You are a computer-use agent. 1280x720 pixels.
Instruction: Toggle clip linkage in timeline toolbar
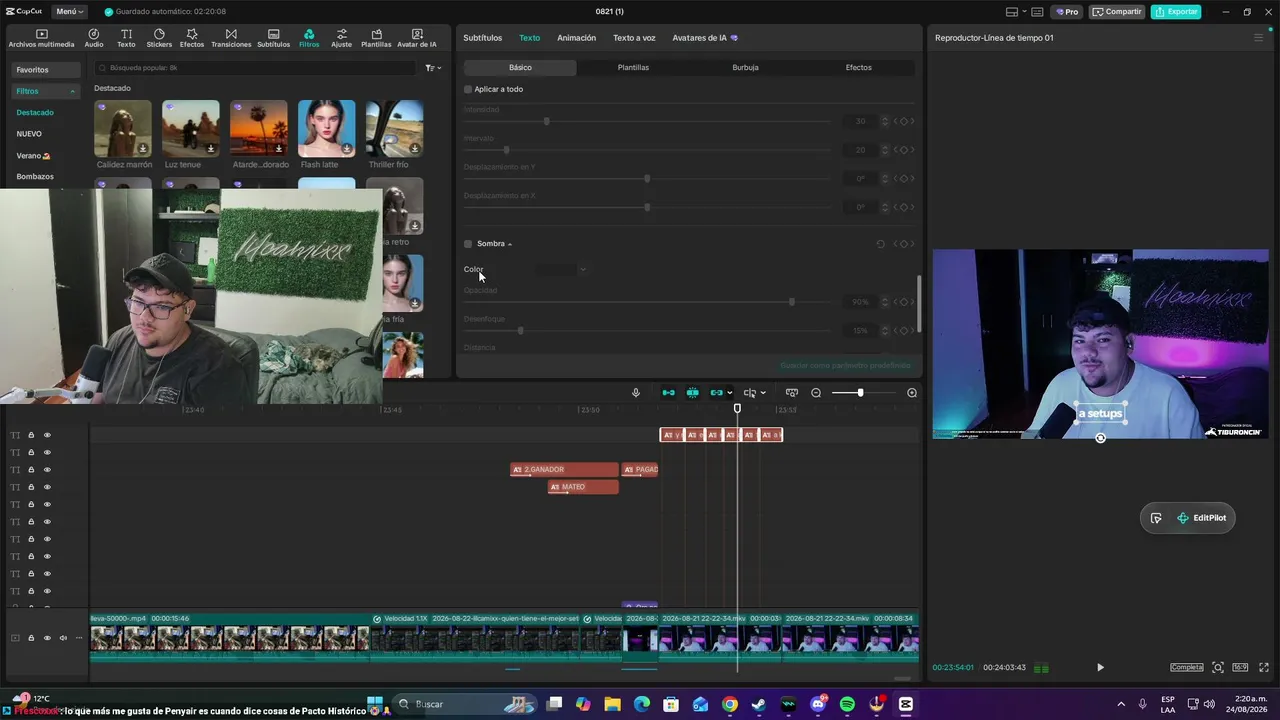pyautogui.click(x=716, y=393)
